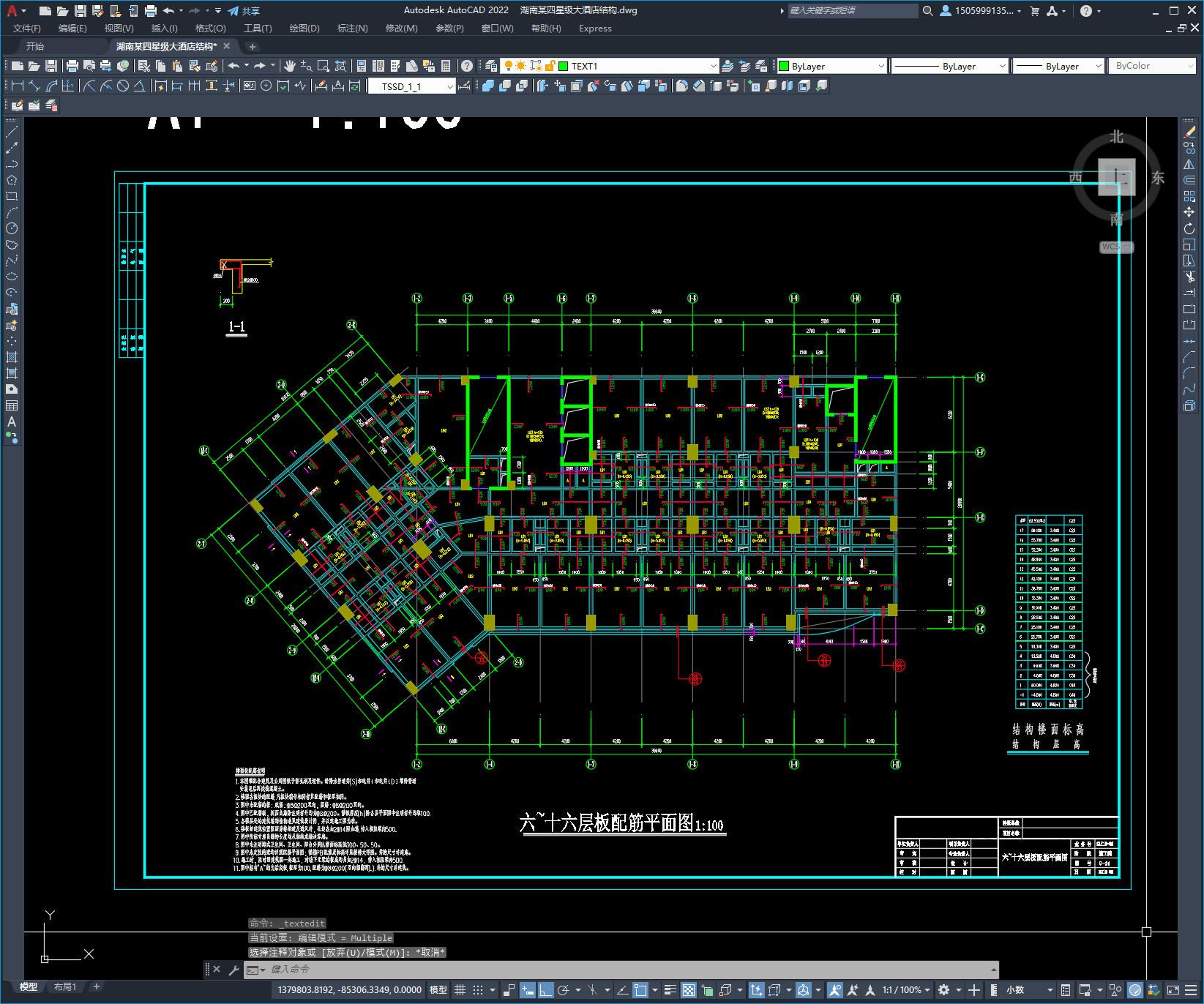This screenshot has height=1004, width=1204.
Task: Toggle Ortho mode in status bar
Action: click(546, 990)
